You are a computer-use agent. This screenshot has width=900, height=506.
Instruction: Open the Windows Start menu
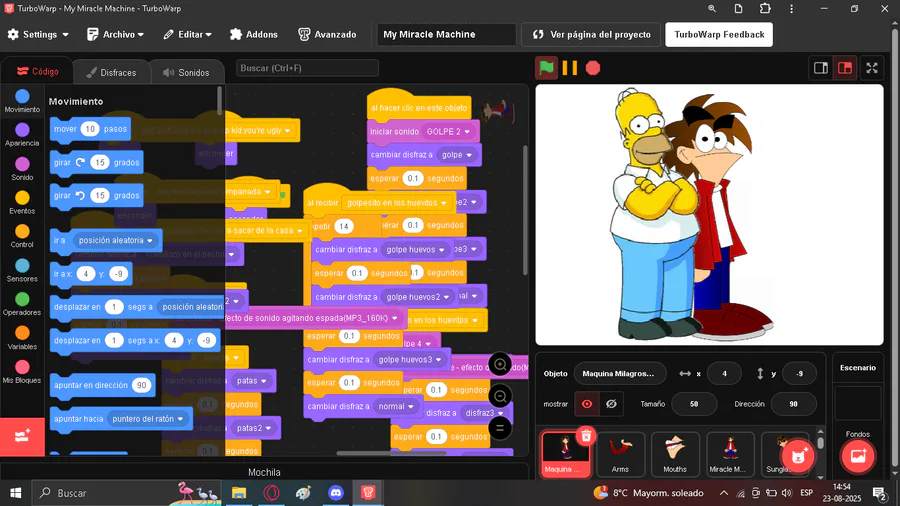tap(15, 493)
